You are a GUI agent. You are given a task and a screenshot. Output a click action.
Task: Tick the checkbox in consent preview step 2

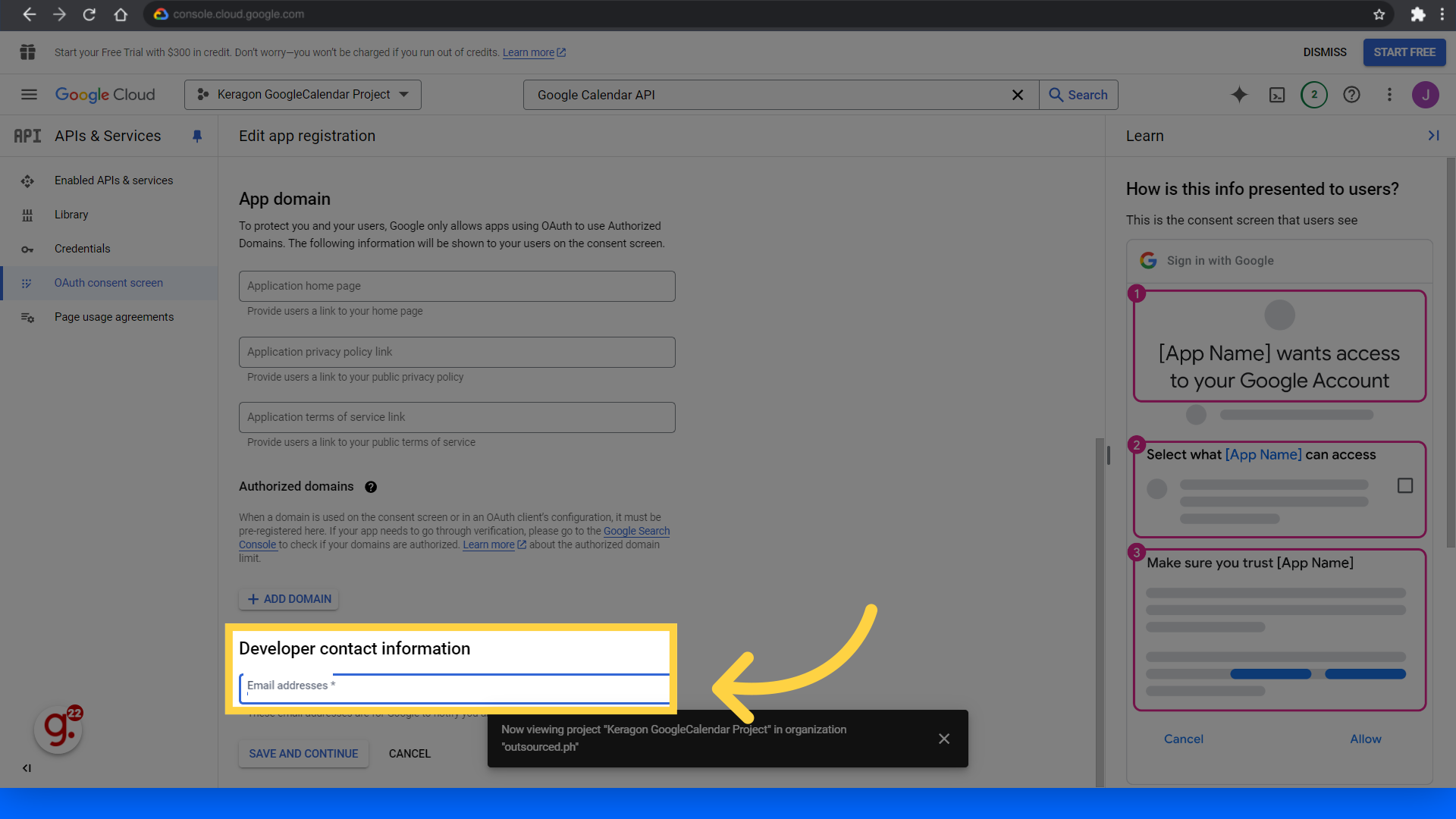pos(1405,485)
